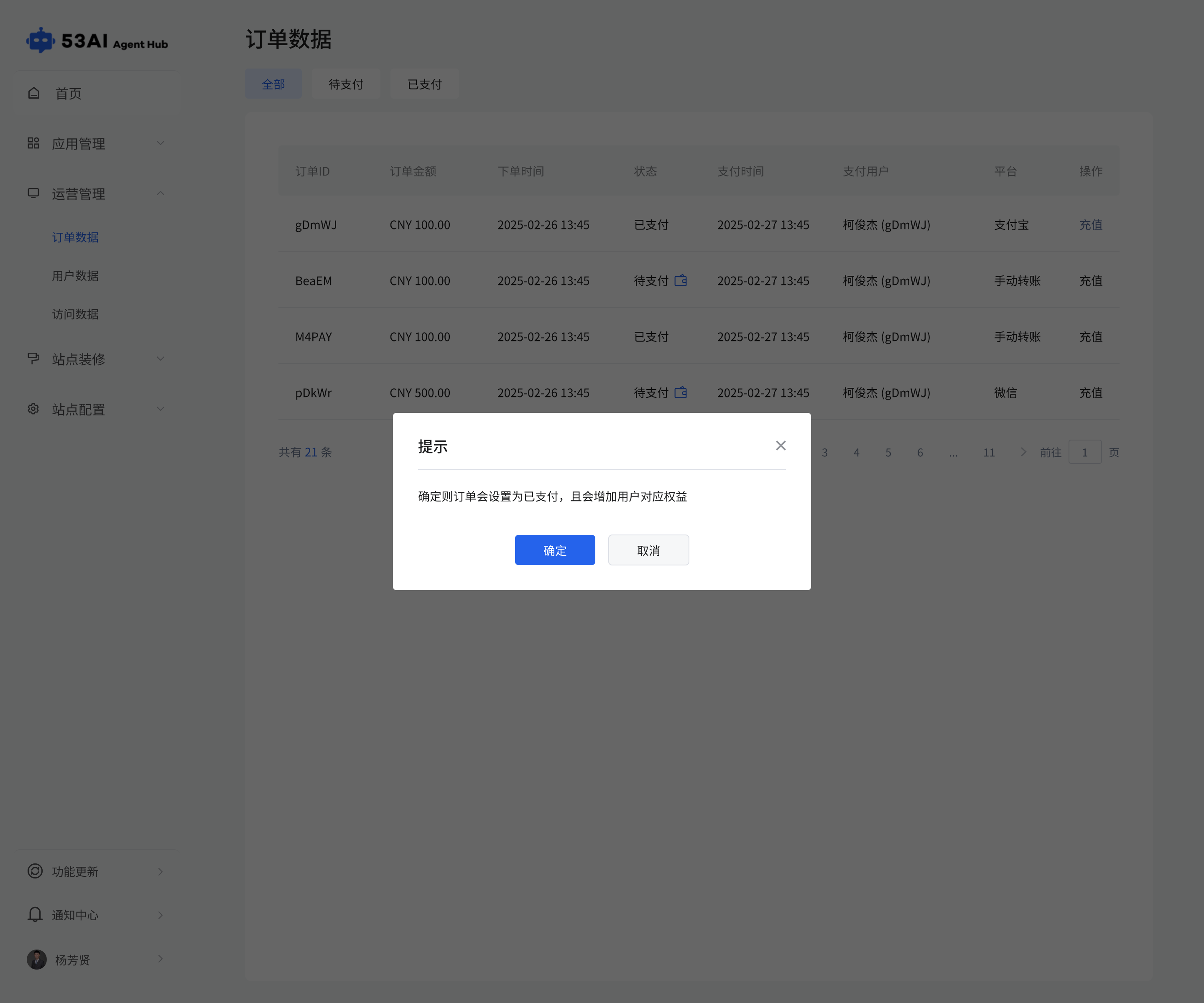Screen dimensions: 1204x1003
Task: Click the 订单数据 page title
Action: click(x=289, y=39)
